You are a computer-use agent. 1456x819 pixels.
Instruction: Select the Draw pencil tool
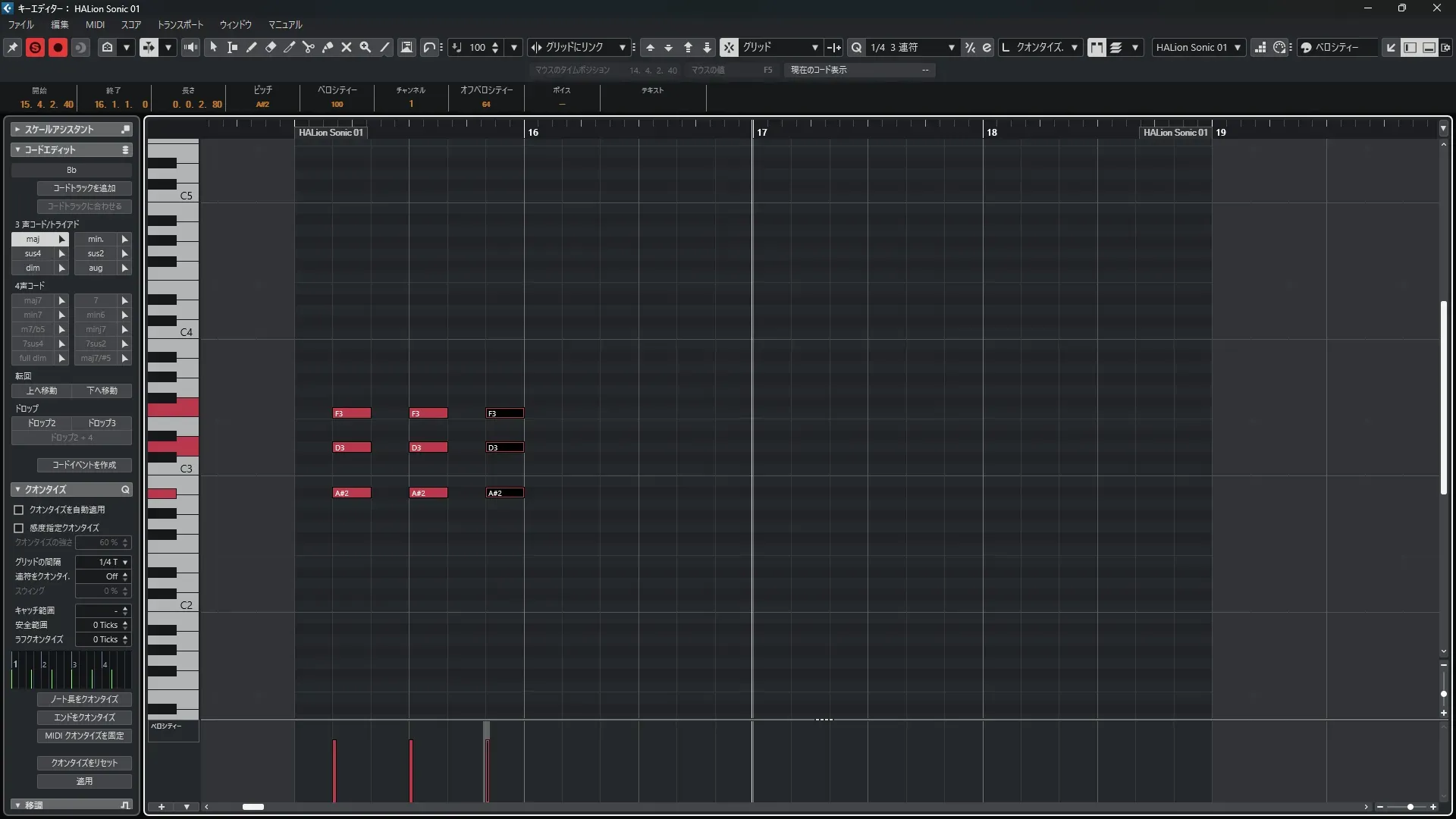pyautogui.click(x=252, y=47)
